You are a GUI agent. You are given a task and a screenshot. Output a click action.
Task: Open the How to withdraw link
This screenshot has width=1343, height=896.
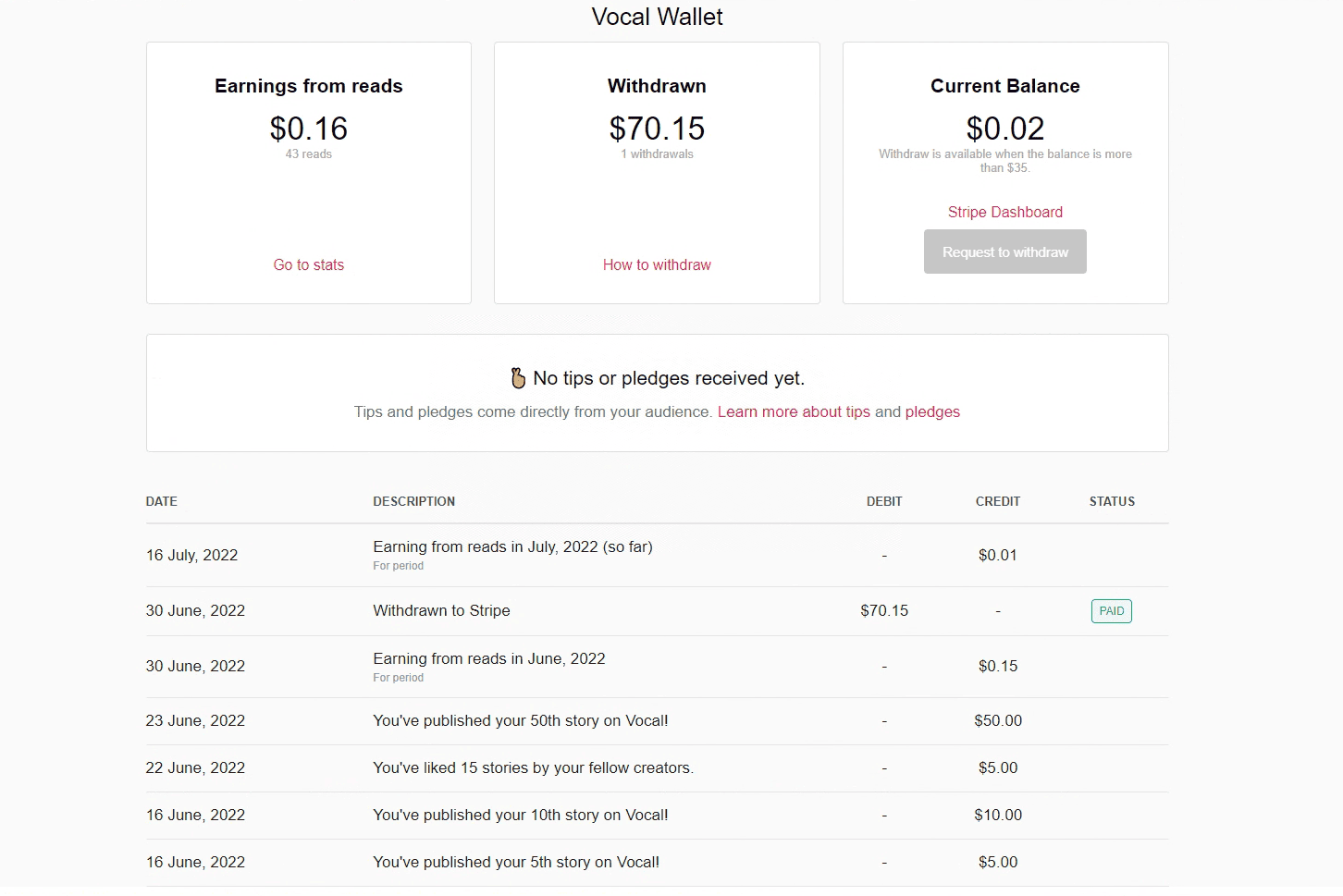click(657, 265)
